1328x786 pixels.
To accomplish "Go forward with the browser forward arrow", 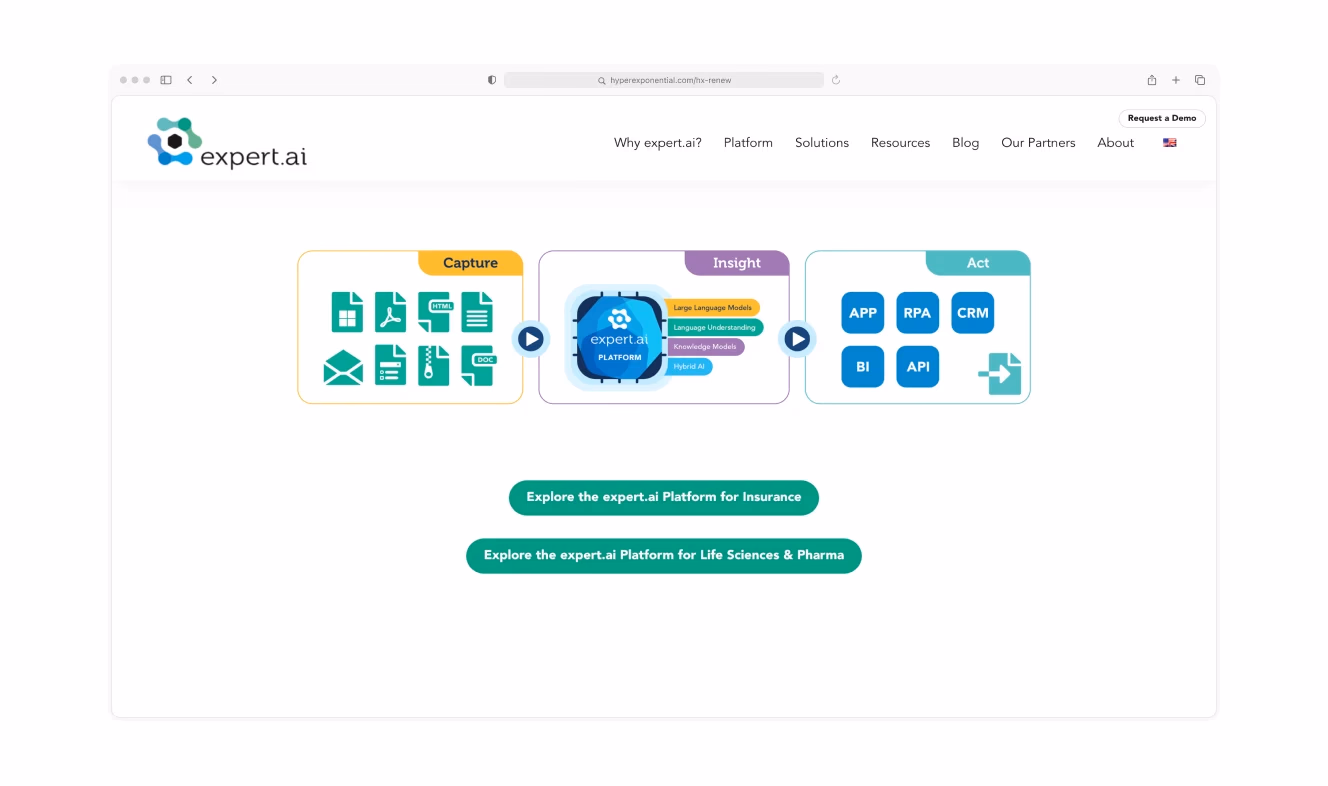I will pyautogui.click(x=214, y=80).
